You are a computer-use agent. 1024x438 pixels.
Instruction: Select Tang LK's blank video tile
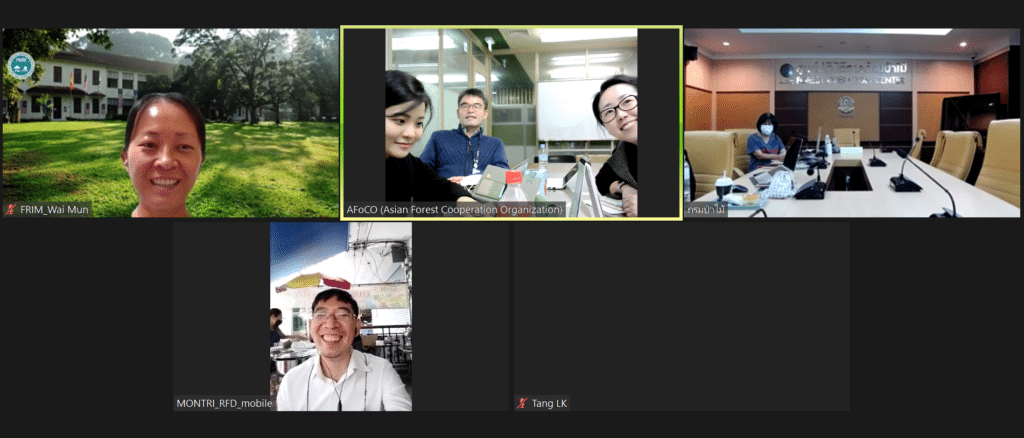point(681,310)
